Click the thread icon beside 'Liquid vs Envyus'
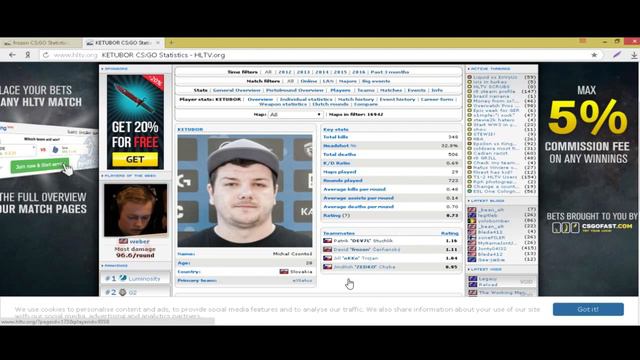This screenshot has height=360, width=640. [x=469, y=77]
